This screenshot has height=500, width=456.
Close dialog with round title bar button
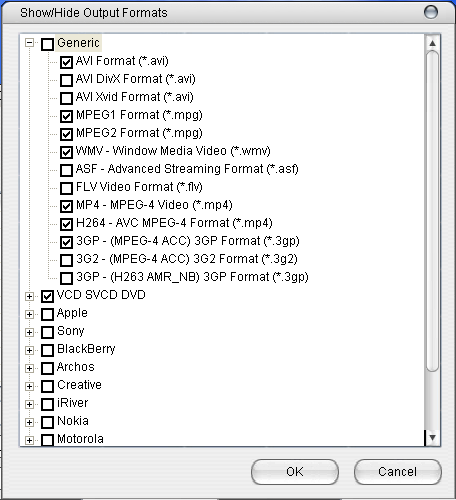[x=431, y=12]
